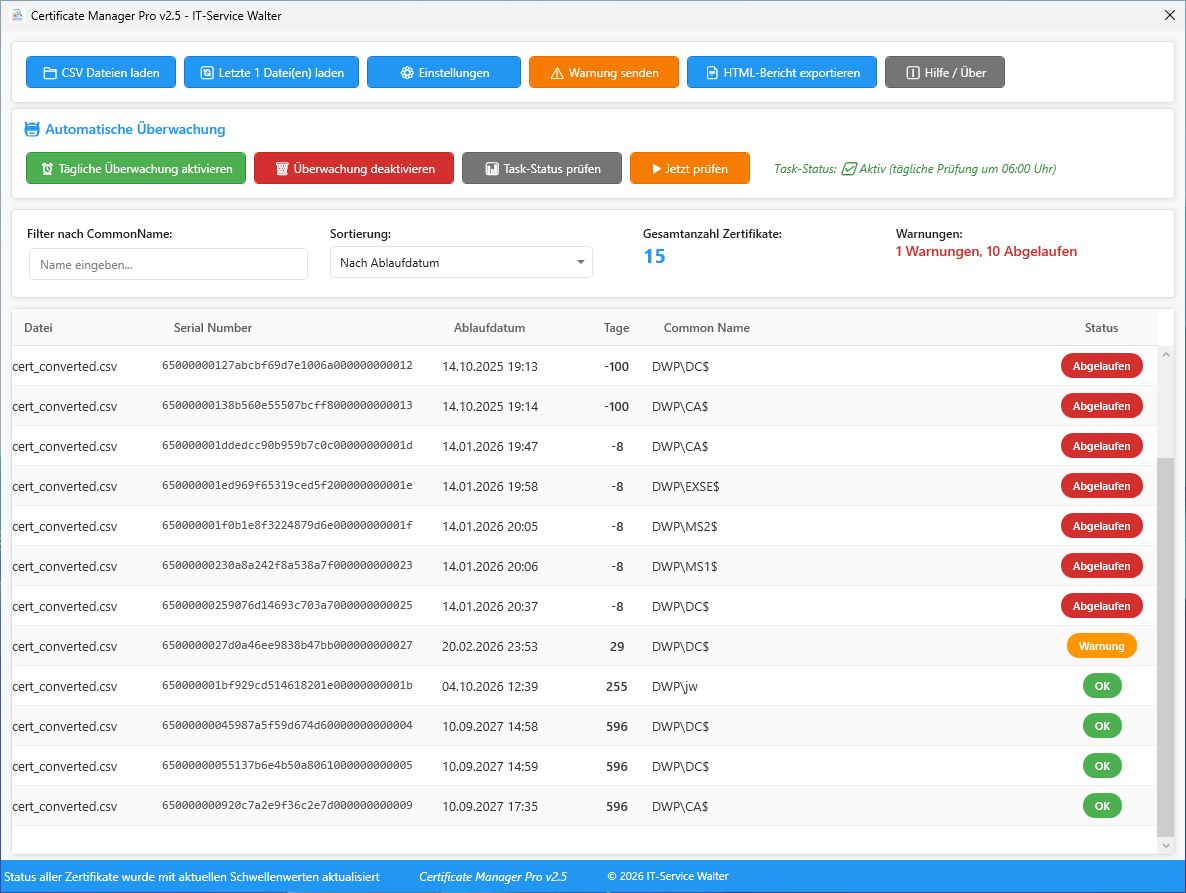This screenshot has width=1186, height=893.
Task: Click the Serial Number column header
Action: coord(213,328)
